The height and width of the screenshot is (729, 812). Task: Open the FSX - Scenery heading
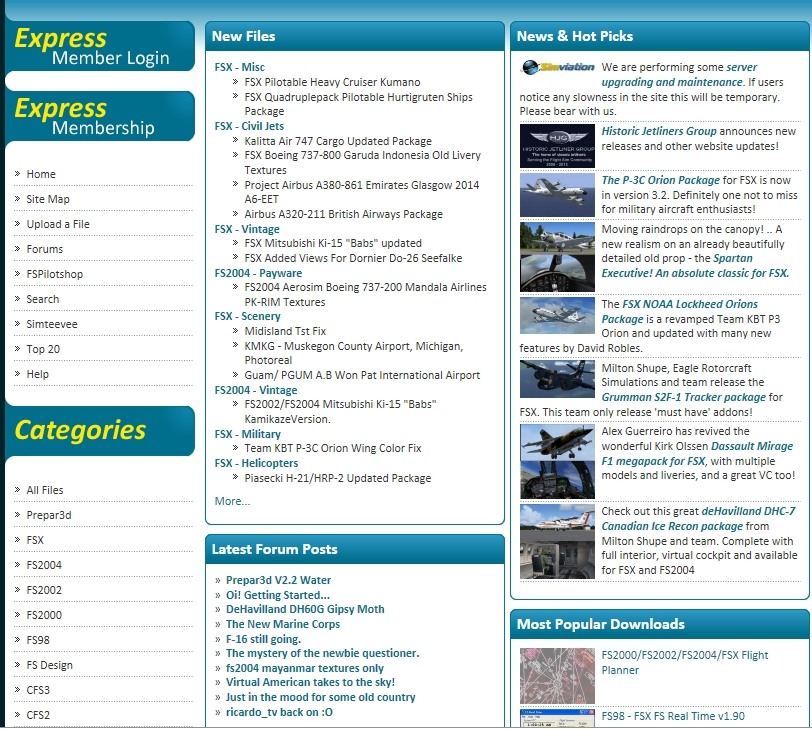click(x=248, y=316)
